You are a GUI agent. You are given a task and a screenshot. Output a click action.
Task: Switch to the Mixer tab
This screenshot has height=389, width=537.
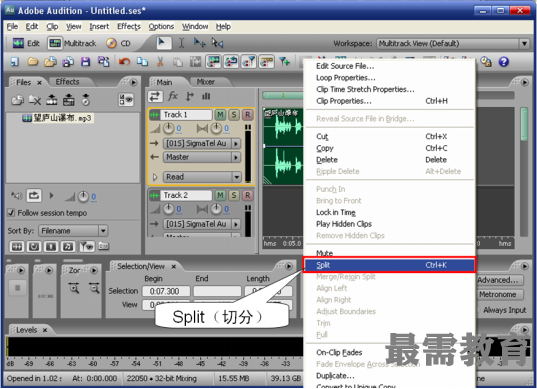tap(205, 82)
